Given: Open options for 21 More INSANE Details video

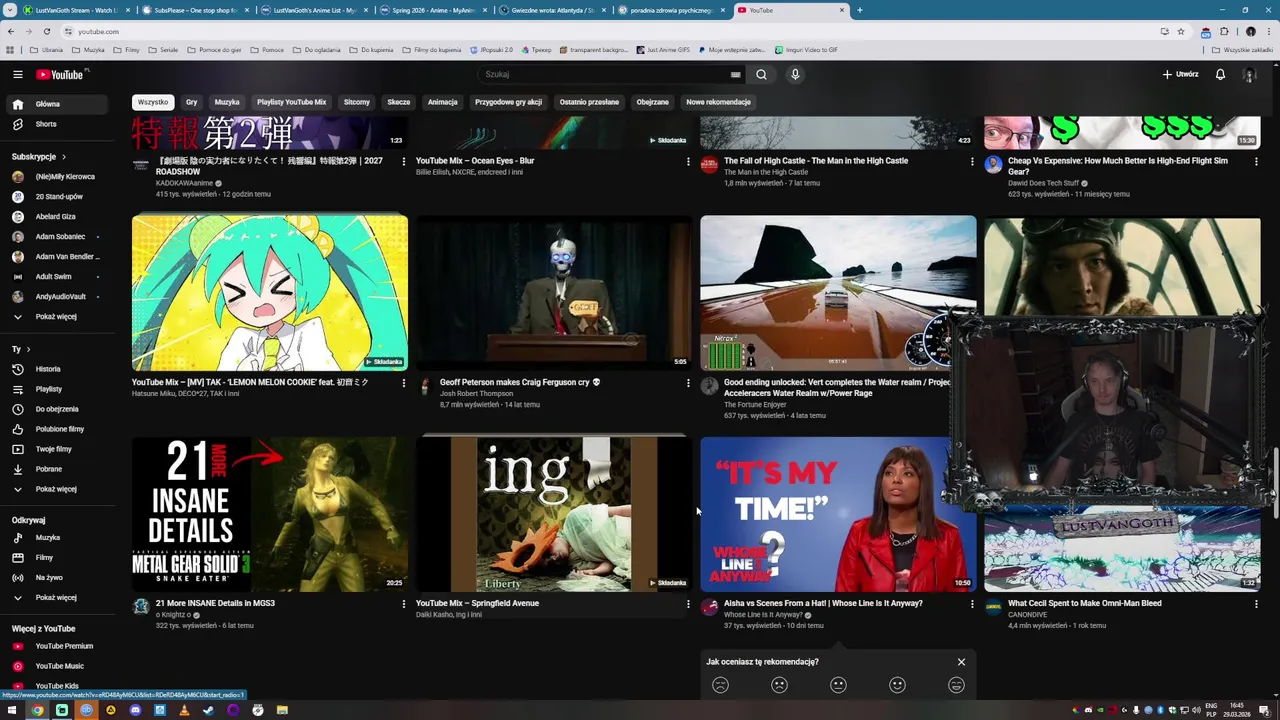Looking at the screenshot, I should coord(404,604).
